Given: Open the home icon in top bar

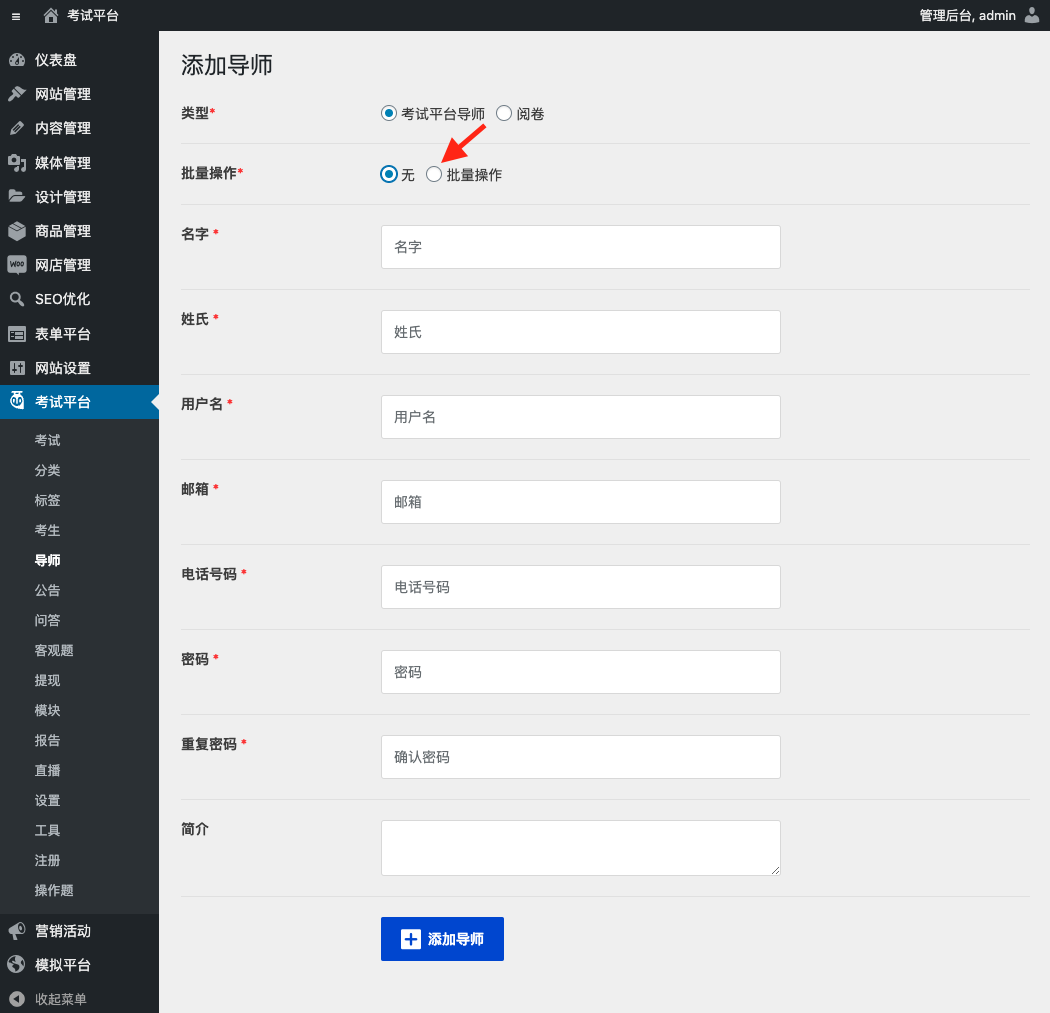Looking at the screenshot, I should click(x=51, y=15).
